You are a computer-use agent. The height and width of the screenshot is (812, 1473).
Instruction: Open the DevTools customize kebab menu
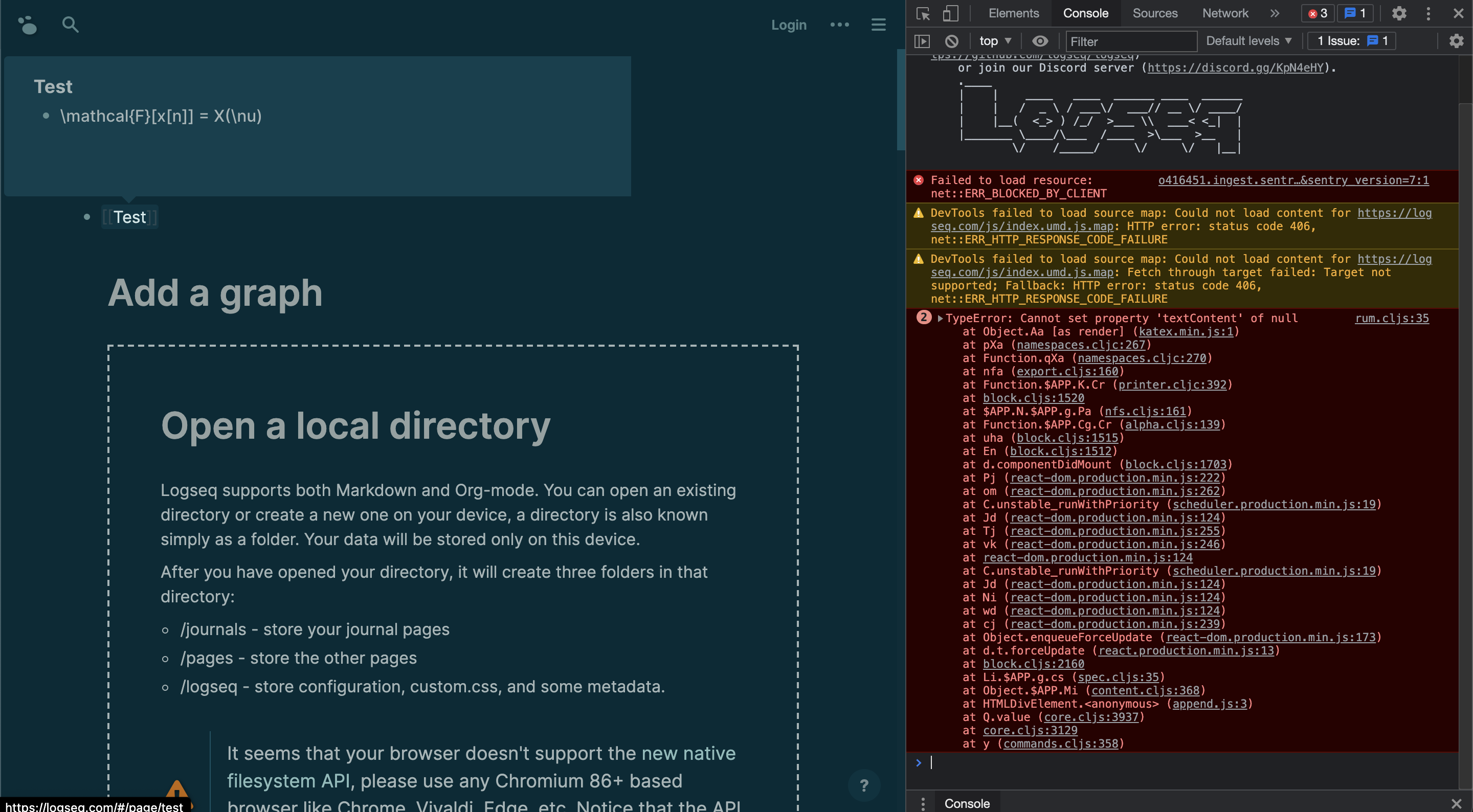1428,13
